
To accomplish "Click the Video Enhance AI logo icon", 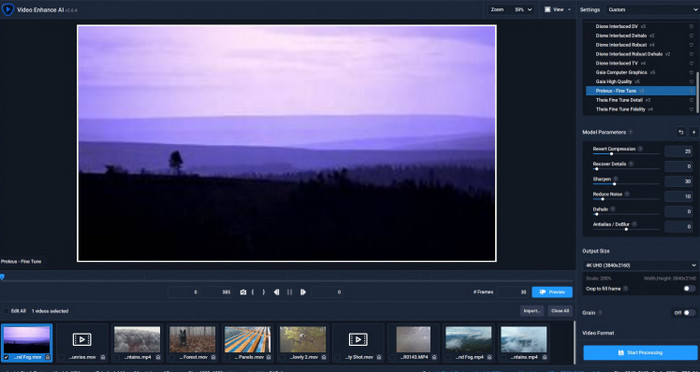I will click(8, 9).
